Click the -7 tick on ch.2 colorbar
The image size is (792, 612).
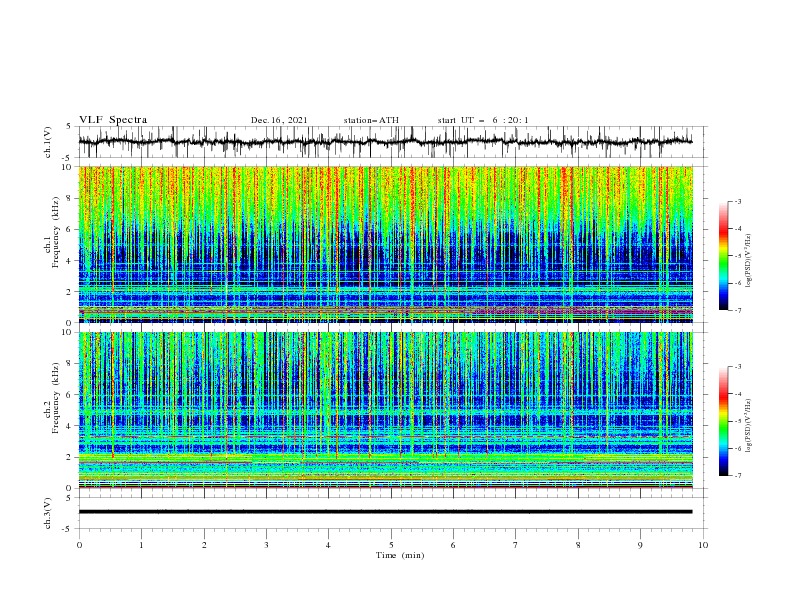pos(737,476)
